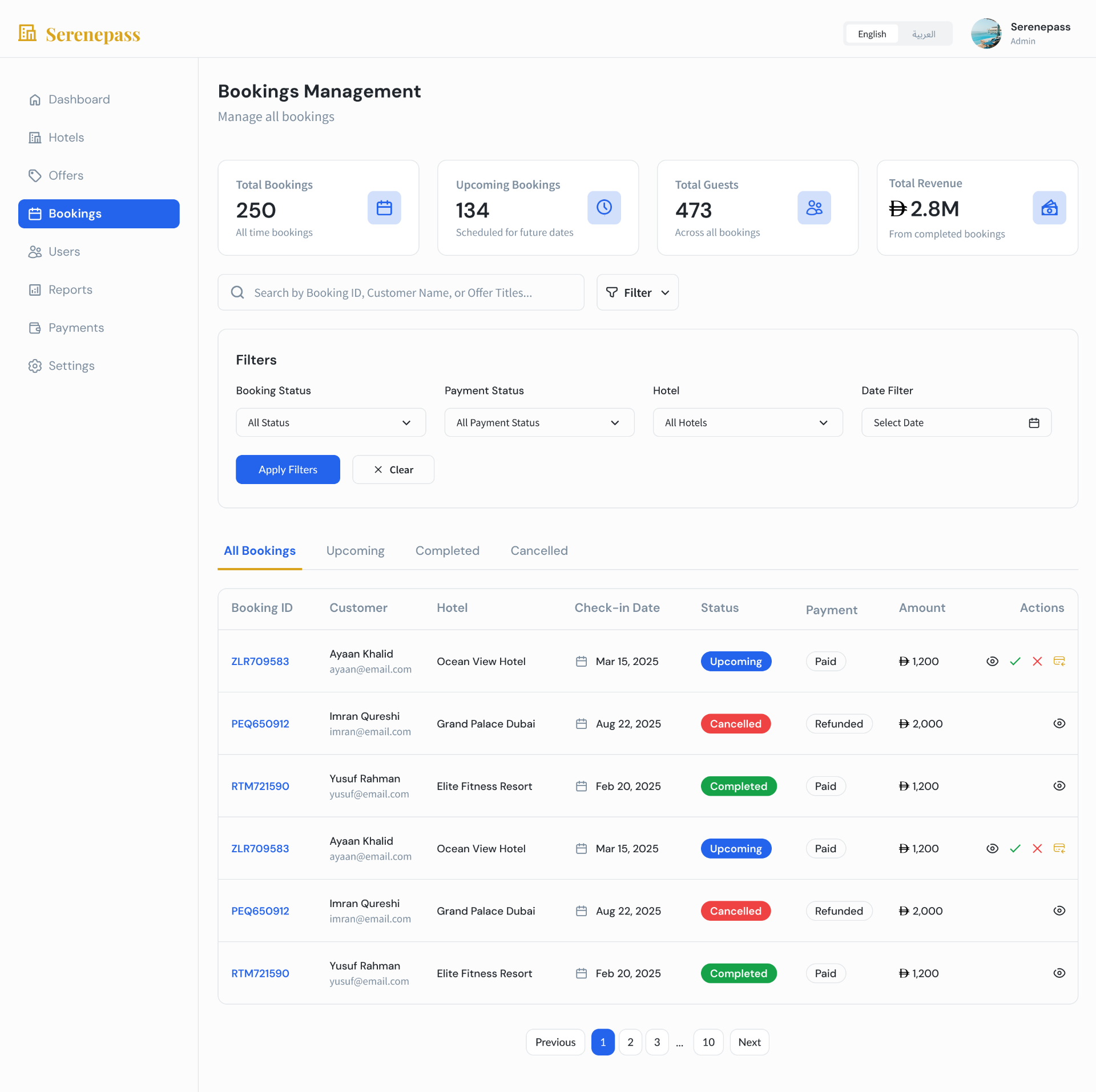Image resolution: width=1096 pixels, height=1092 pixels.
Task: Switch to the Completed tab
Action: click(x=447, y=551)
